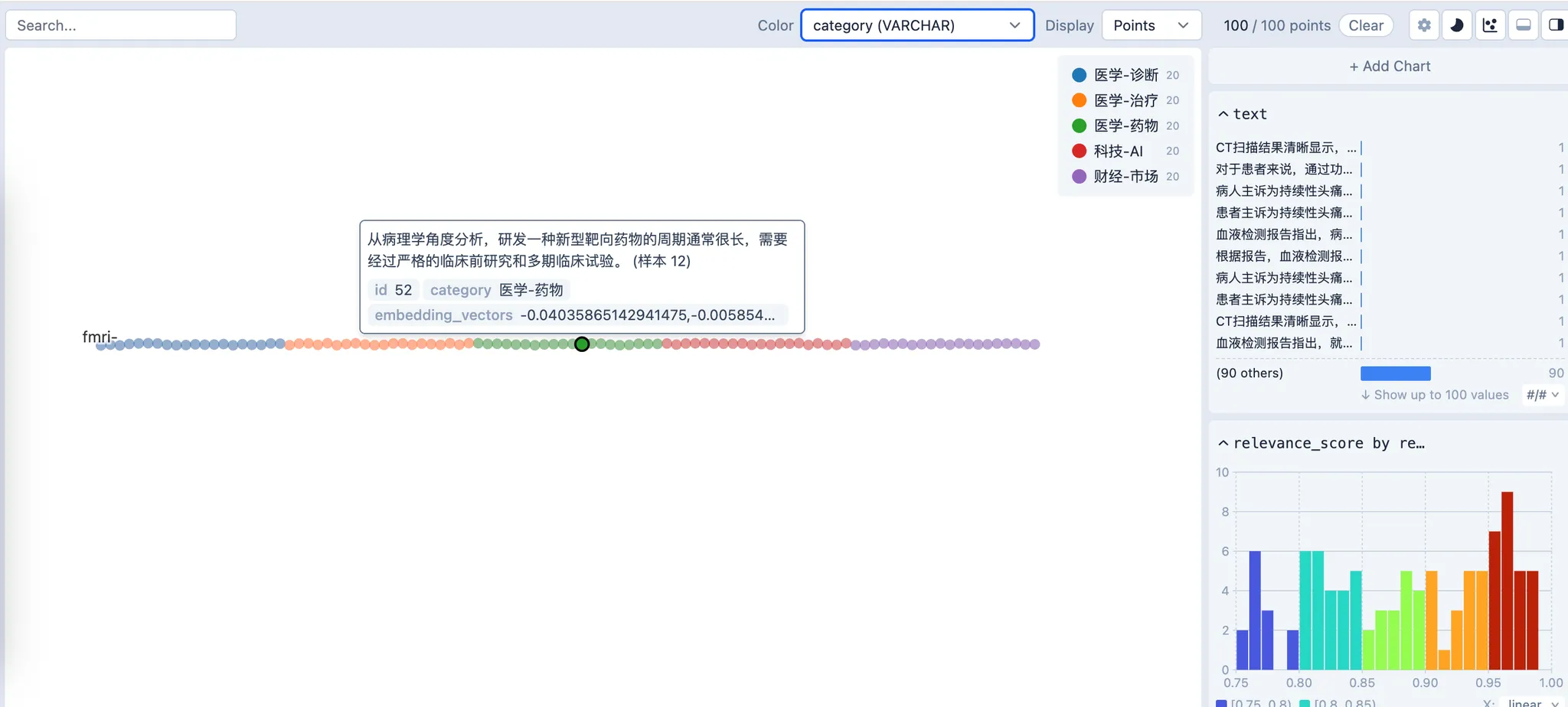Click the scatter plot chart icon

(1490, 24)
